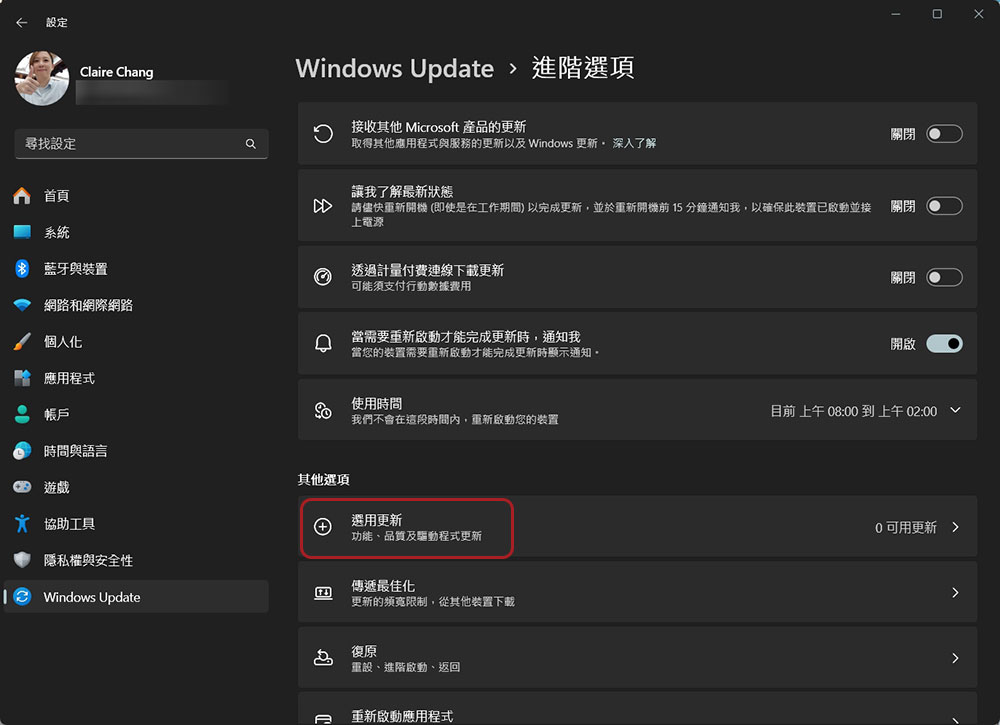Open 協助工具 settings page

[136, 524]
